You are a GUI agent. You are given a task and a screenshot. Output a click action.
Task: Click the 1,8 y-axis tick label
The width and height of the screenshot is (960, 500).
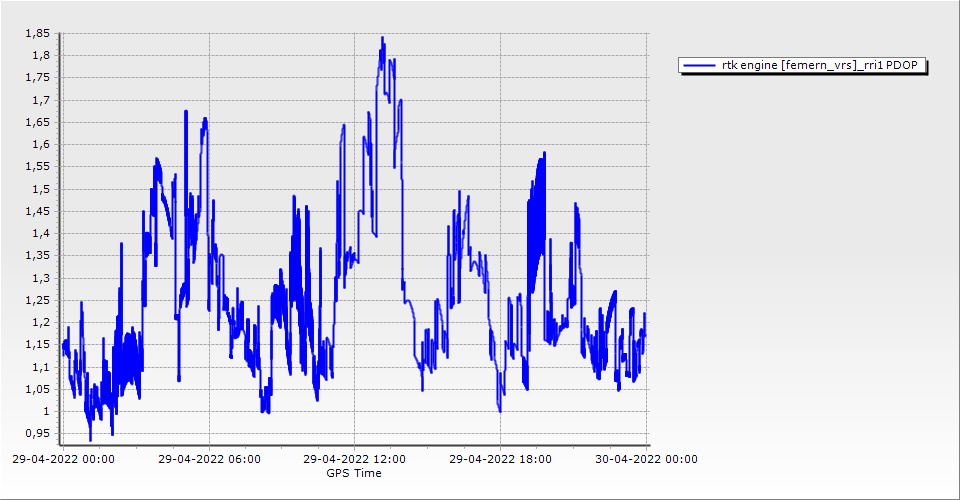pos(40,56)
